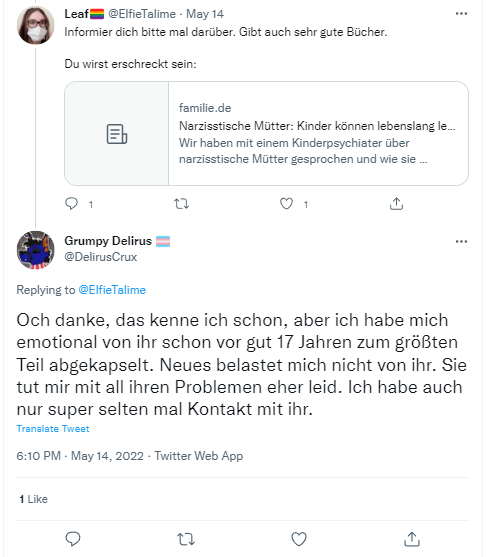Retweet Grumpy Delirus's tweet
This screenshot has width=486, height=557.
click(186, 539)
